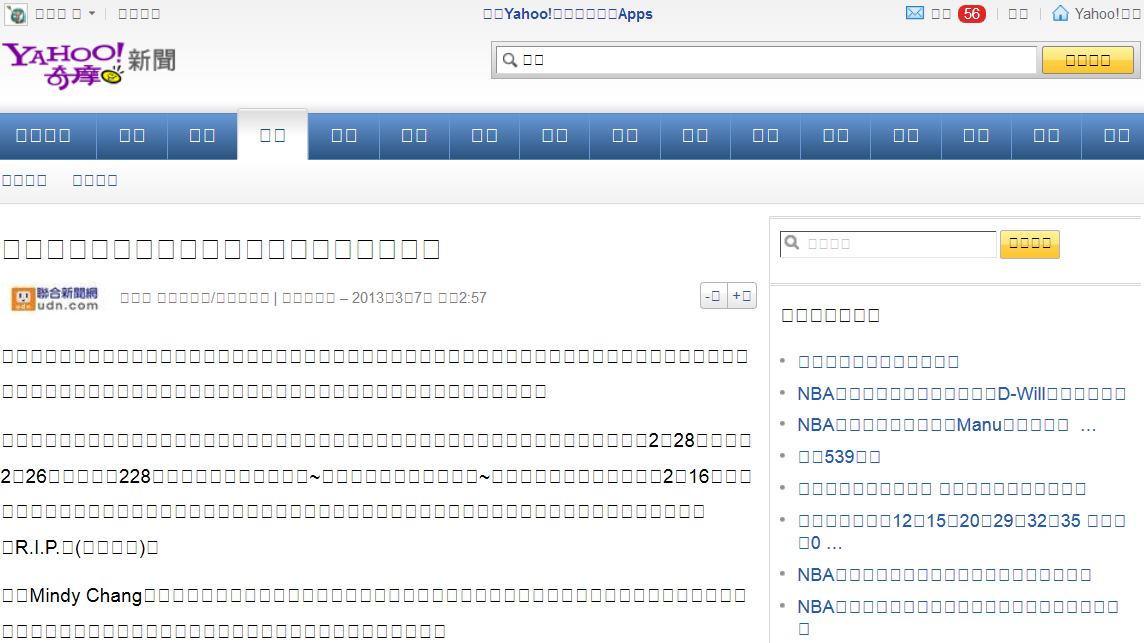Open the dropdown arrow beside the account name

(x=91, y=13)
